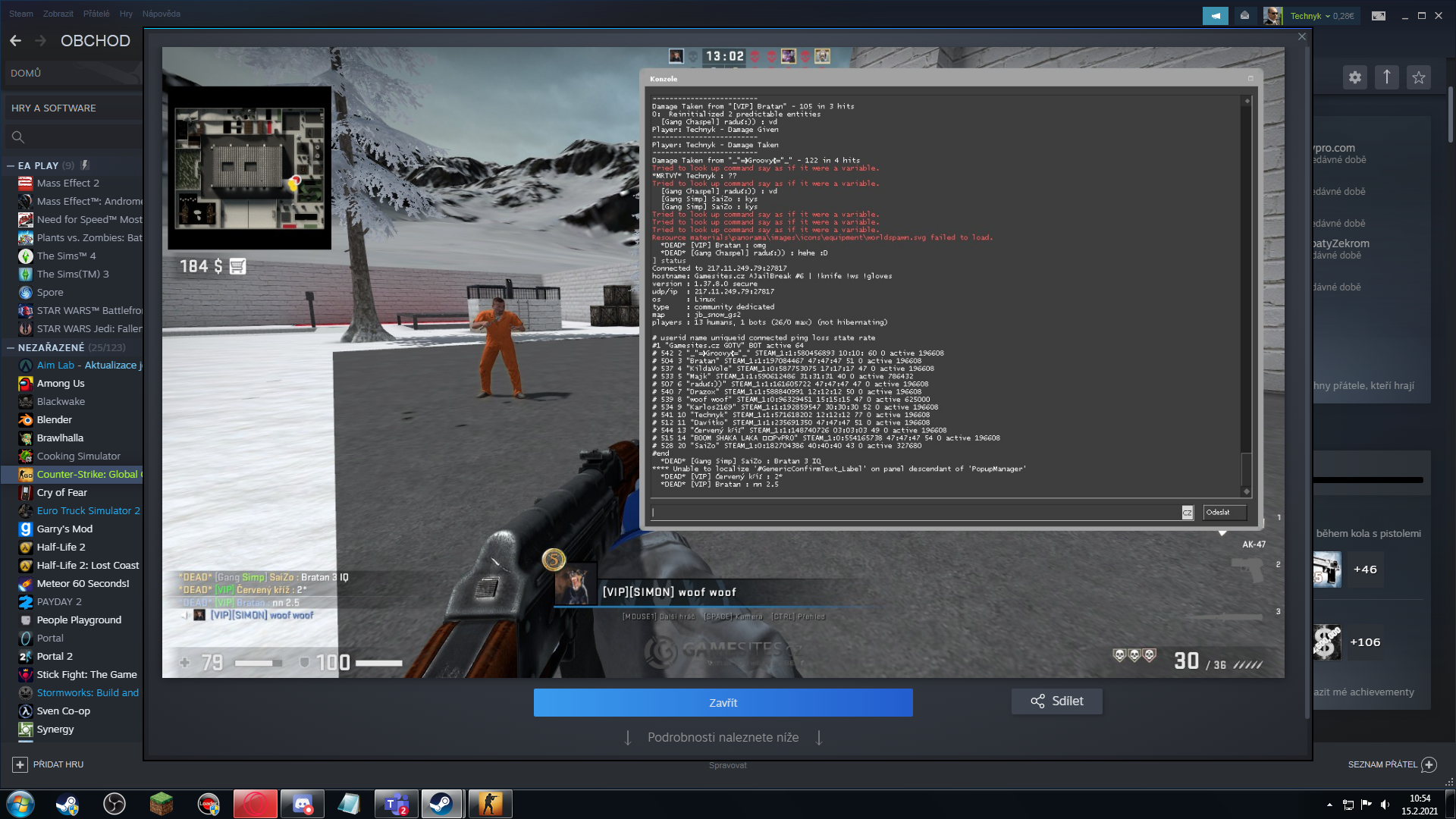Click Counter-Strike icon in taskbar
1456x819 pixels.
pos(490,804)
